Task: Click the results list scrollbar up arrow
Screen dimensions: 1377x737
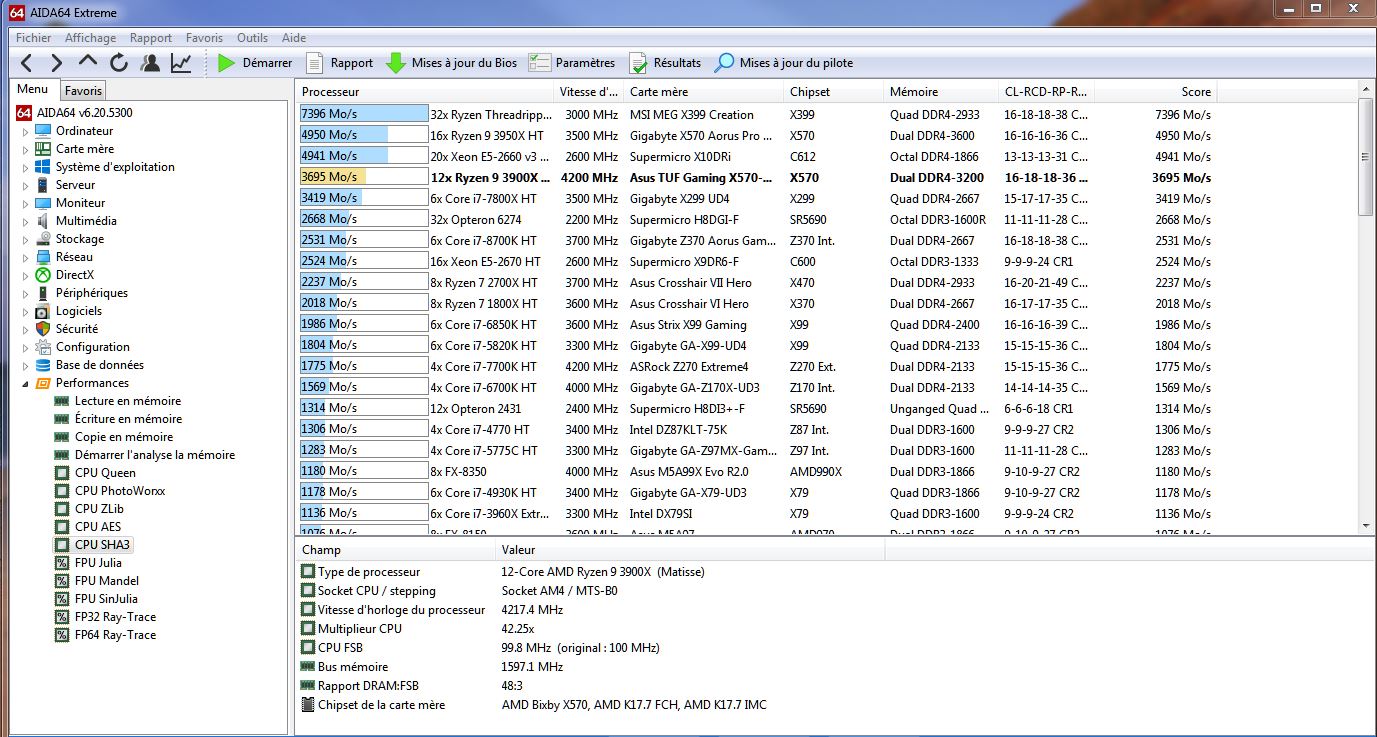Action: (x=1367, y=91)
